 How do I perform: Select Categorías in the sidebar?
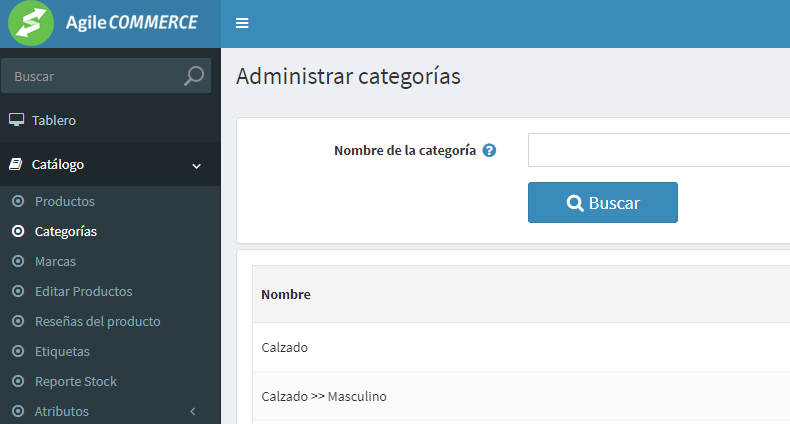tap(65, 231)
